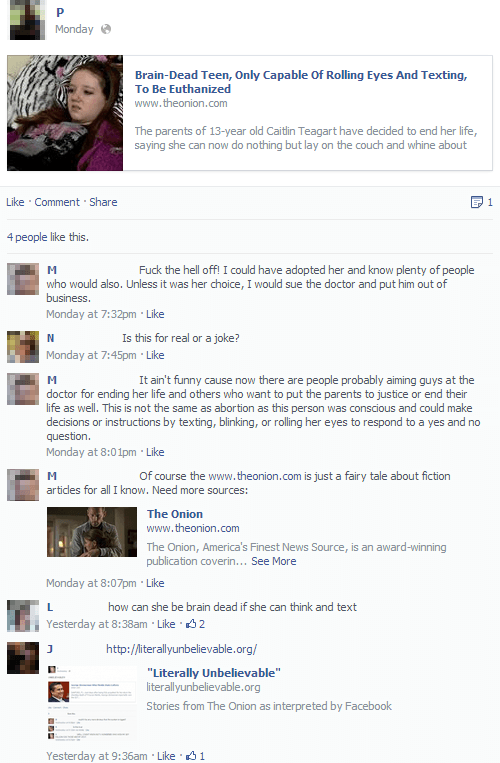The image size is (500, 763).
Task: Expand See More in The Onion preview
Action: (x=273, y=561)
